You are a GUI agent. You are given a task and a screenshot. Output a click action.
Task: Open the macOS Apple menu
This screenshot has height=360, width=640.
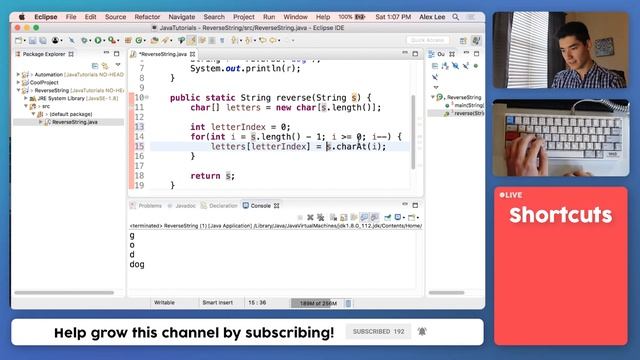click(22, 17)
